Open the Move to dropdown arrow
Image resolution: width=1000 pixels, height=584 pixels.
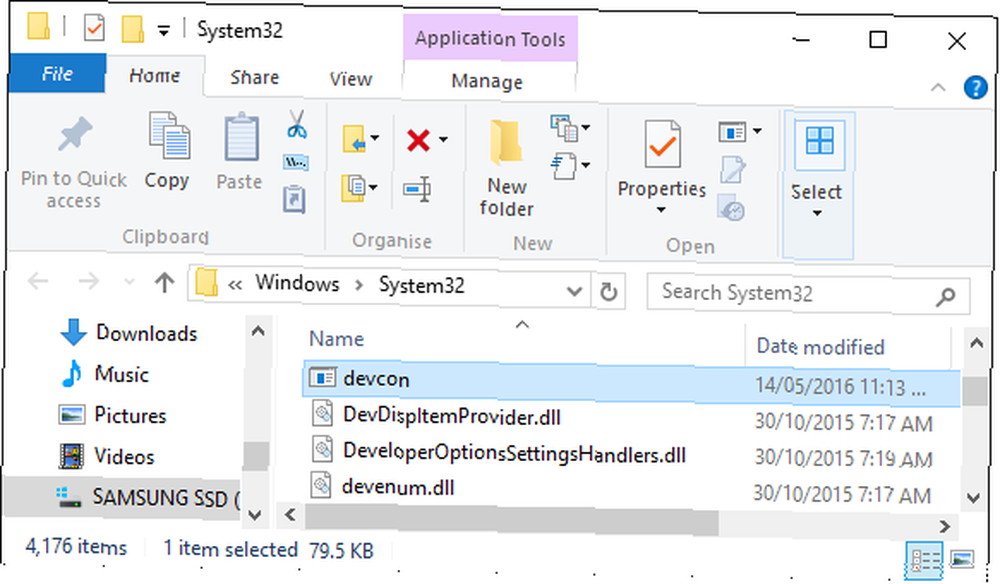375,138
